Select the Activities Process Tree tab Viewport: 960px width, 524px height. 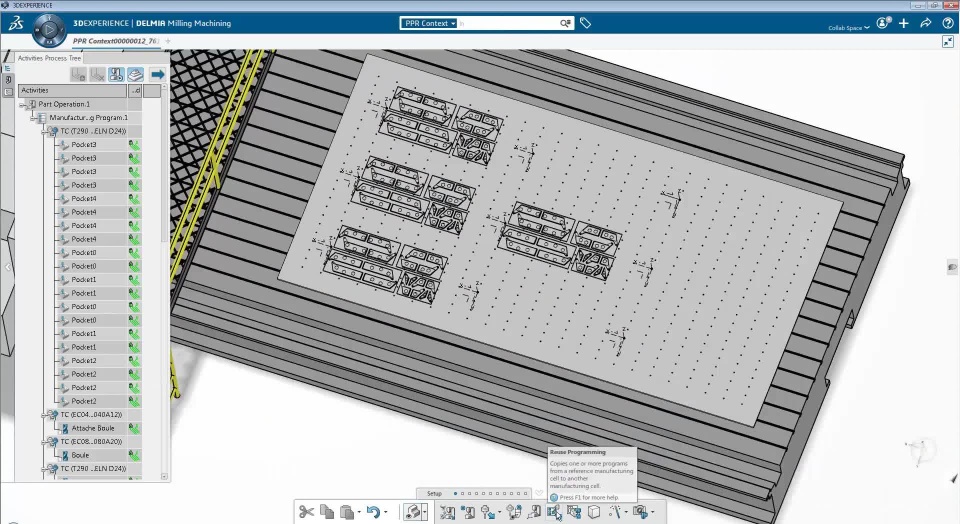tap(49, 58)
